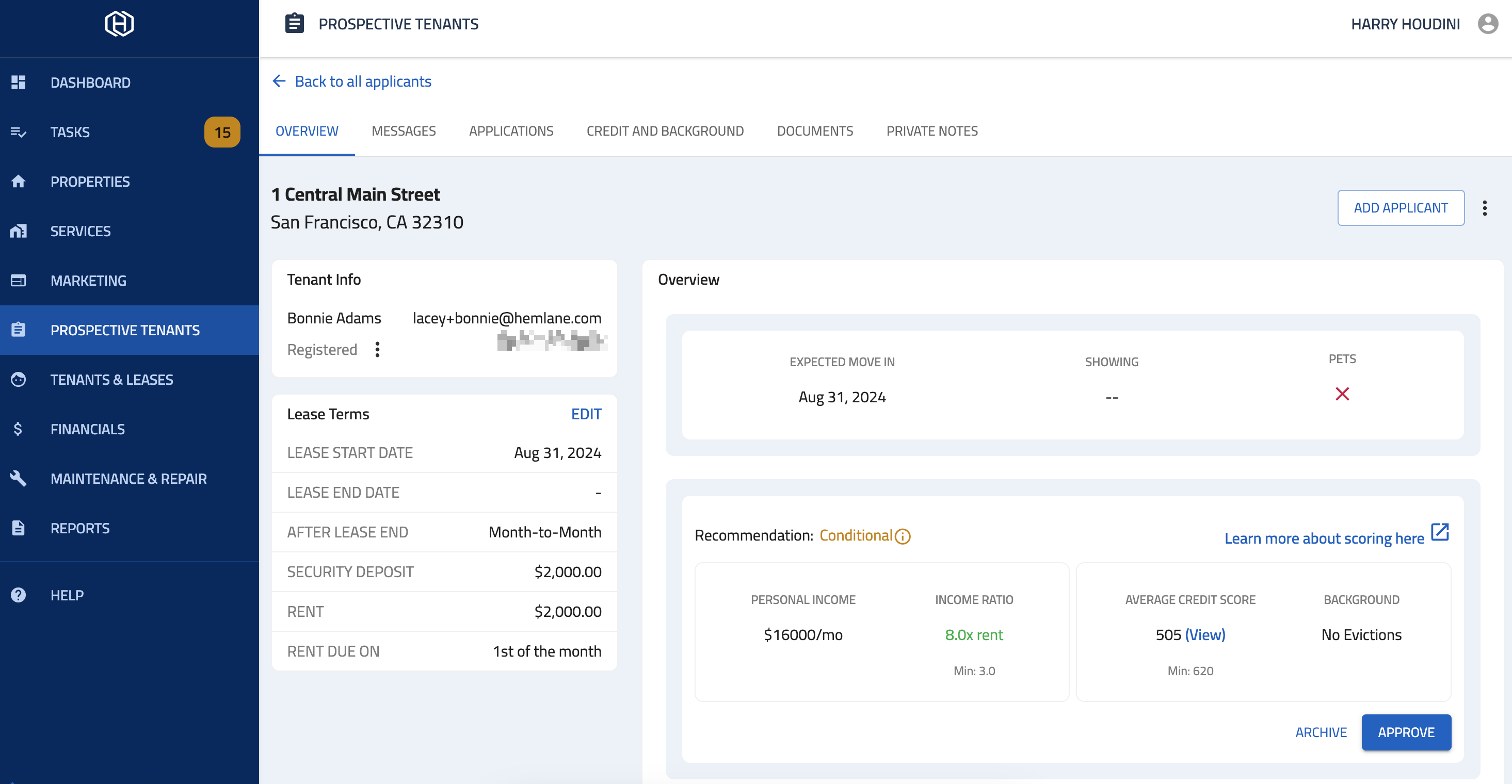
Task: Click the red X under Pets
Action: pos(1342,394)
